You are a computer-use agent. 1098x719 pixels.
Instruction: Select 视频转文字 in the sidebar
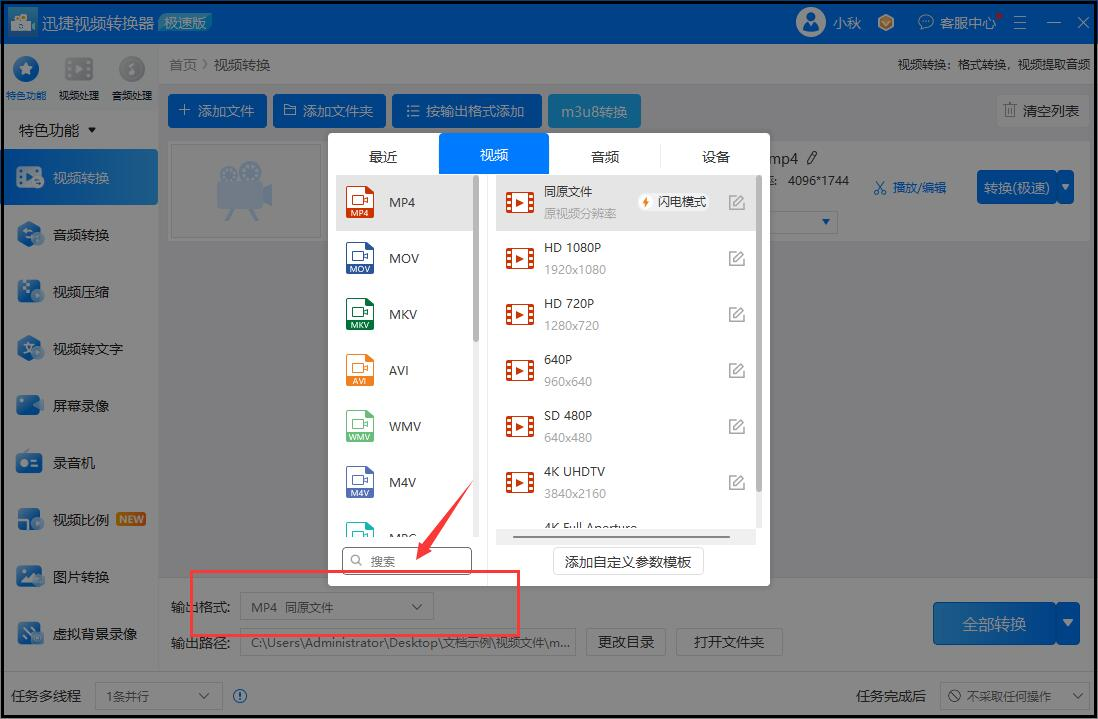point(80,348)
